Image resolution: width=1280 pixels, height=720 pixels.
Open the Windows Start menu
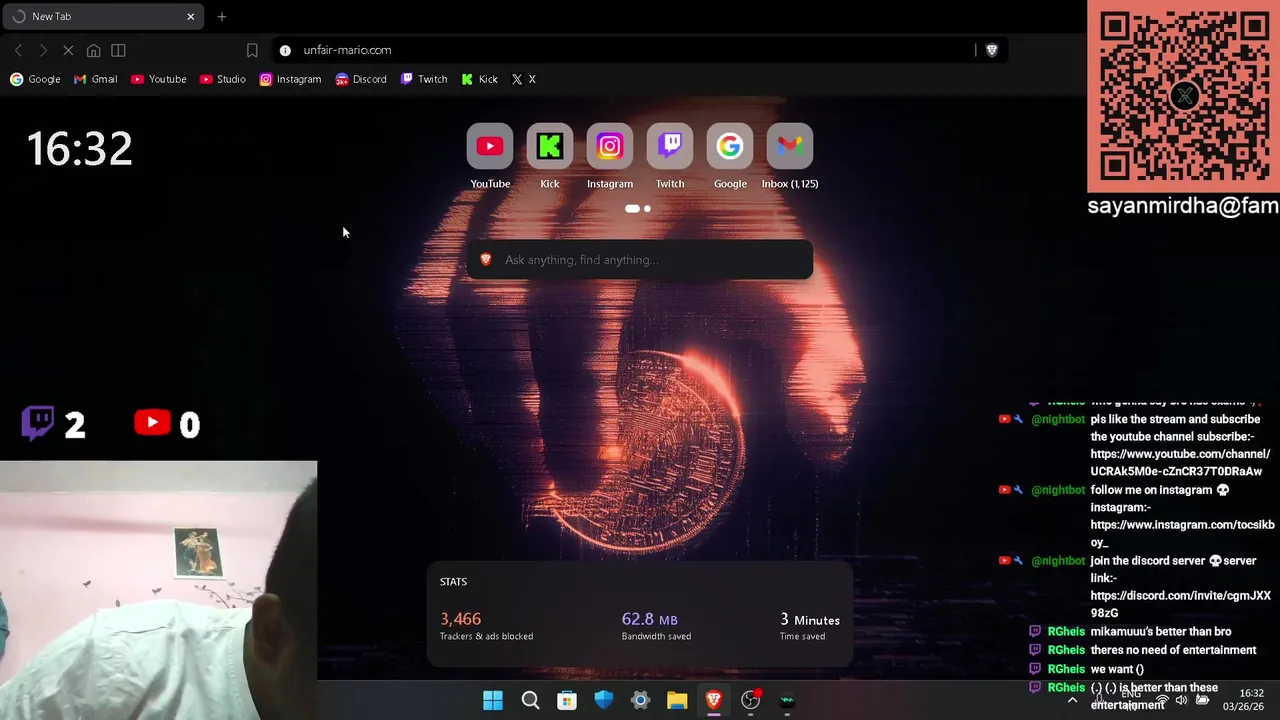(493, 701)
